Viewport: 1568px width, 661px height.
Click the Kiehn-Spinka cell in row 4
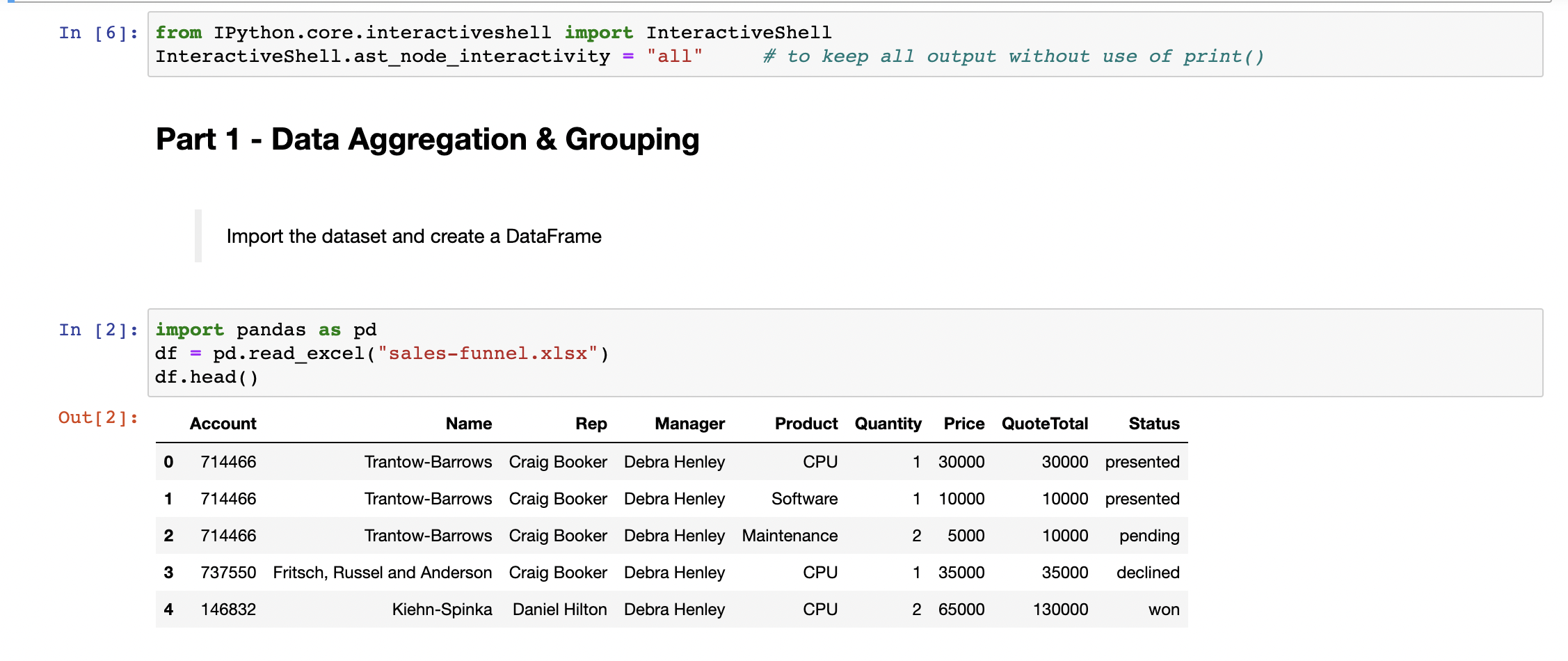point(442,609)
